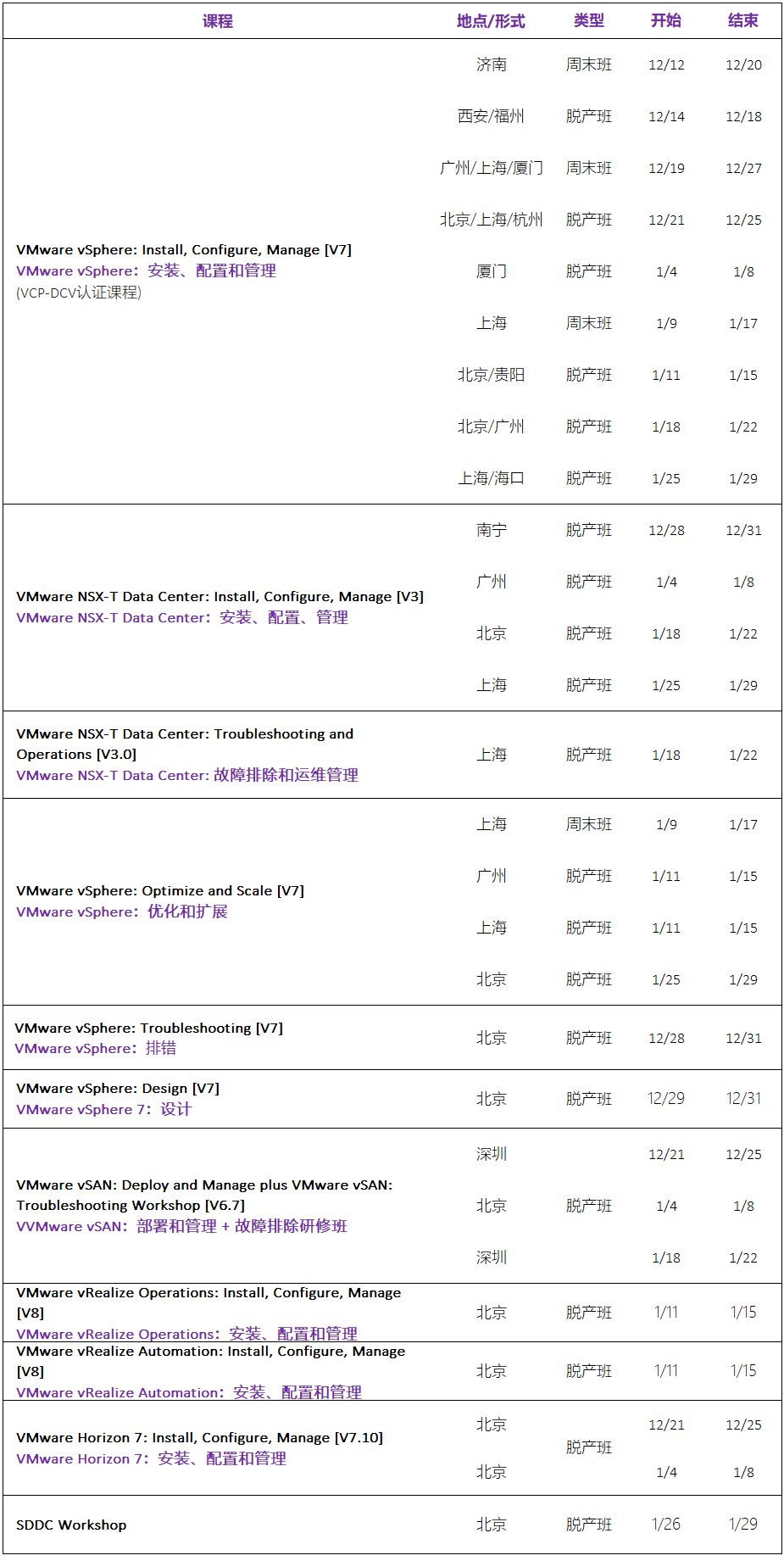The height and width of the screenshot is (1561, 784).
Task: Click the first 深圳 location under vSAN
Action: click(x=492, y=1154)
